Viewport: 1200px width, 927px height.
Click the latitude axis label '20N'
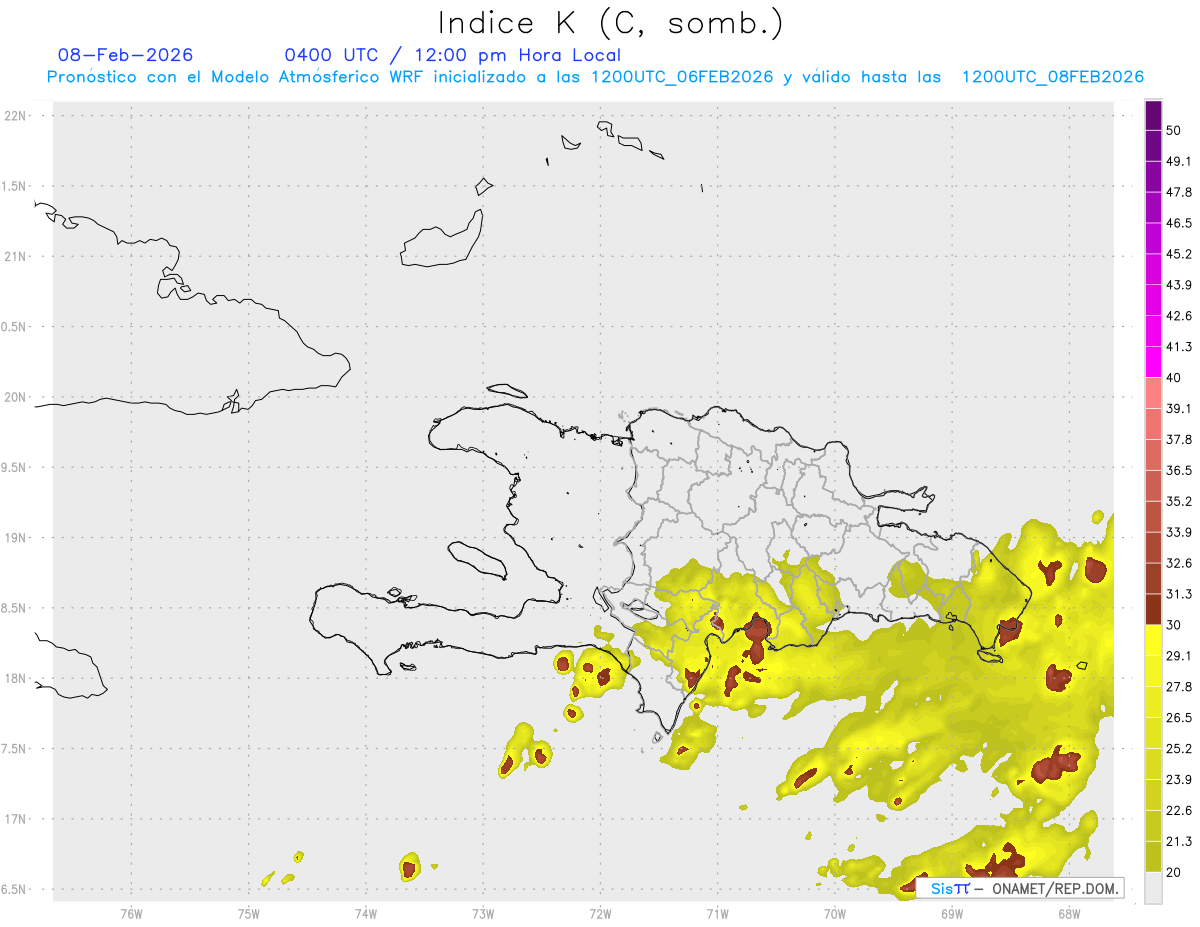(x=15, y=397)
